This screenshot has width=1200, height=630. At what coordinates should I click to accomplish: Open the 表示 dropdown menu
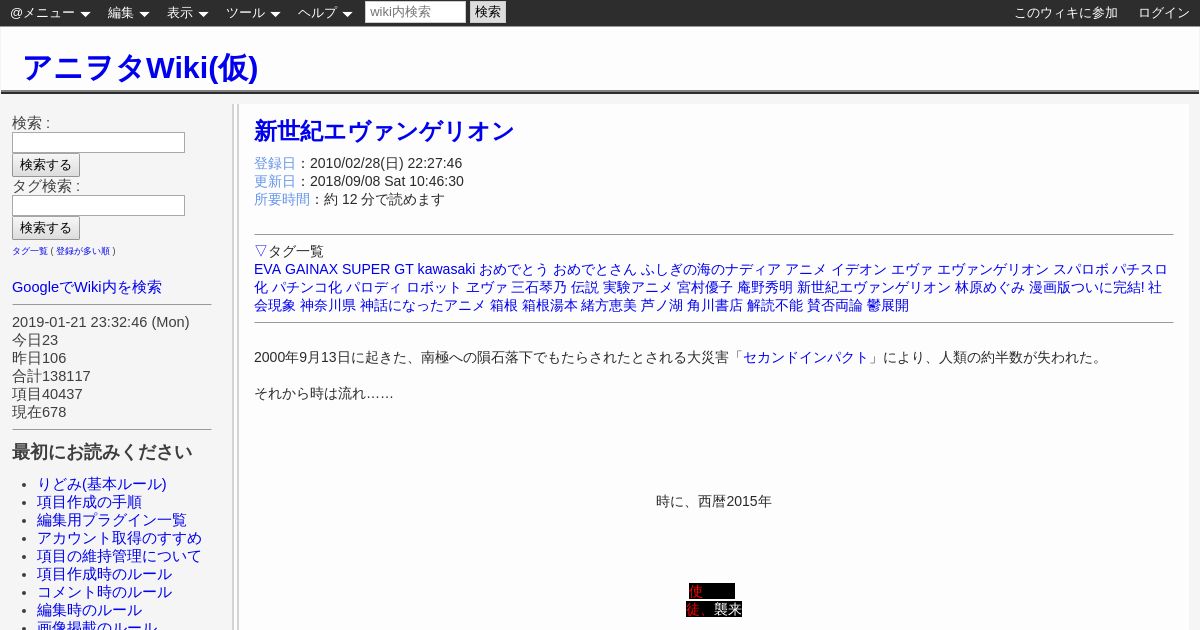(x=187, y=13)
